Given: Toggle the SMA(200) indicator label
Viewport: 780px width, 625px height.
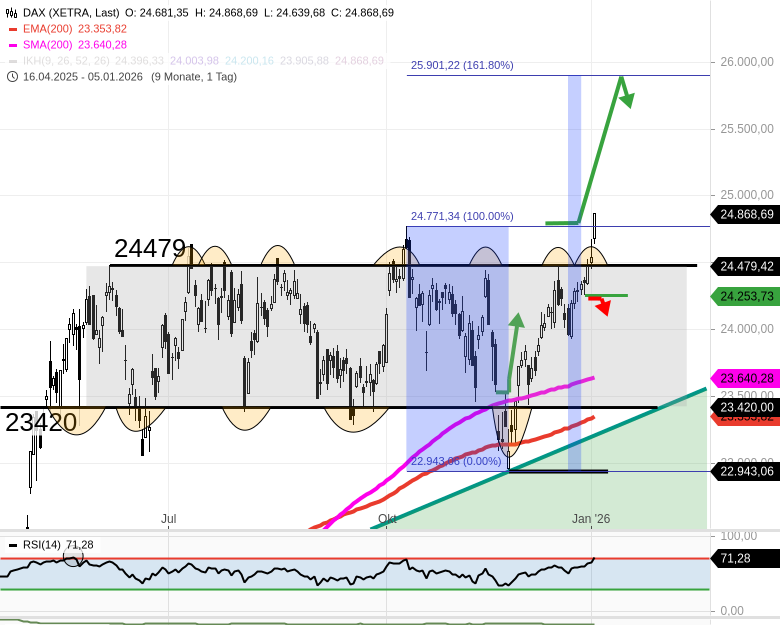Looking at the screenshot, I should click(x=60, y=45).
